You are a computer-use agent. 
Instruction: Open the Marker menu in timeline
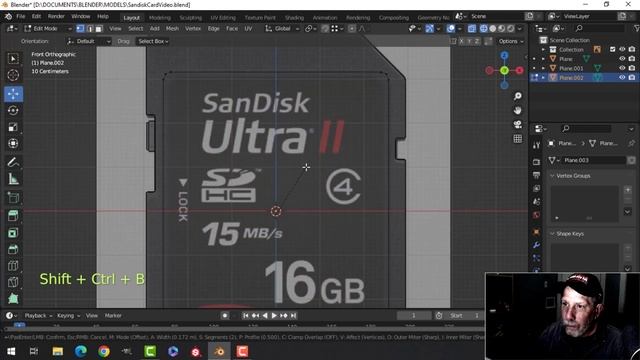coord(113,316)
